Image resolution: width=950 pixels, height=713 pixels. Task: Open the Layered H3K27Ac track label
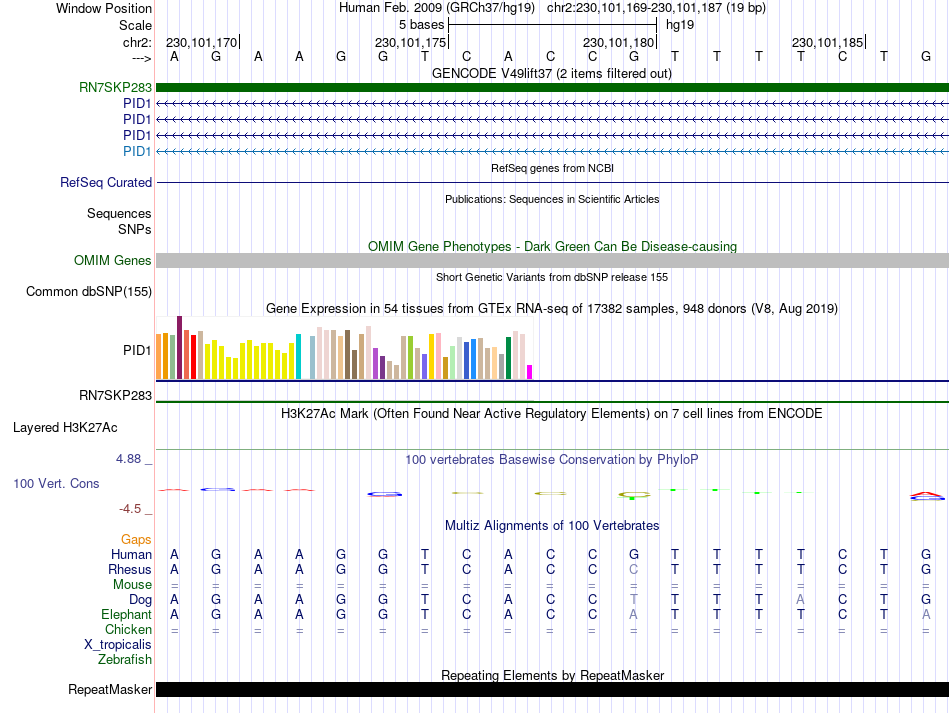[65, 428]
